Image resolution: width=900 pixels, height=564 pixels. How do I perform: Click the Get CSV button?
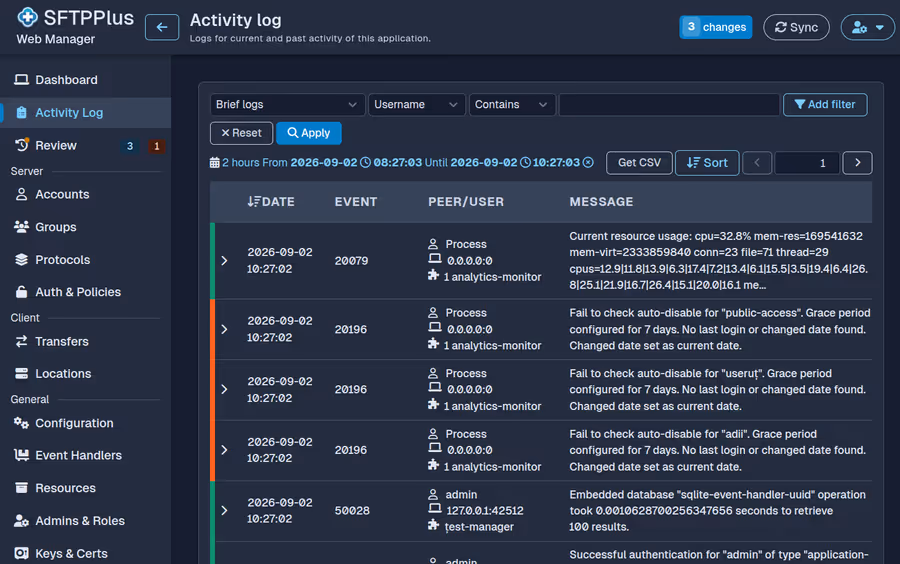coord(639,163)
